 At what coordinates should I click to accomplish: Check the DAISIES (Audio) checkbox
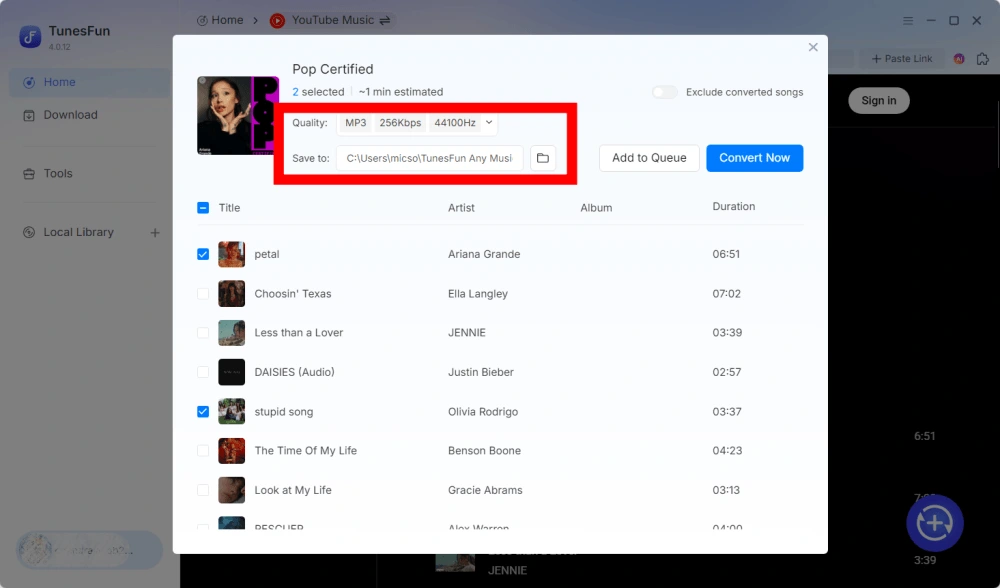tap(203, 372)
